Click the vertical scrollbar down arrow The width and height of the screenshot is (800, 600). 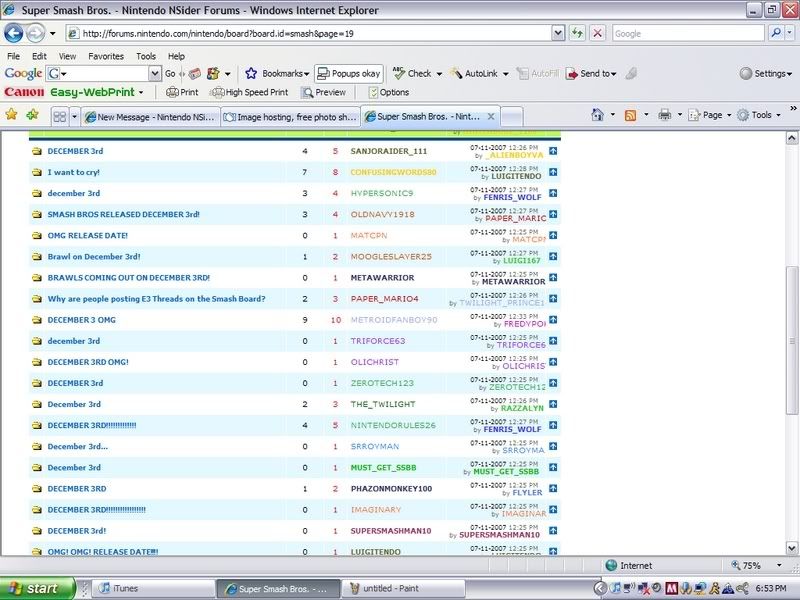point(791,548)
